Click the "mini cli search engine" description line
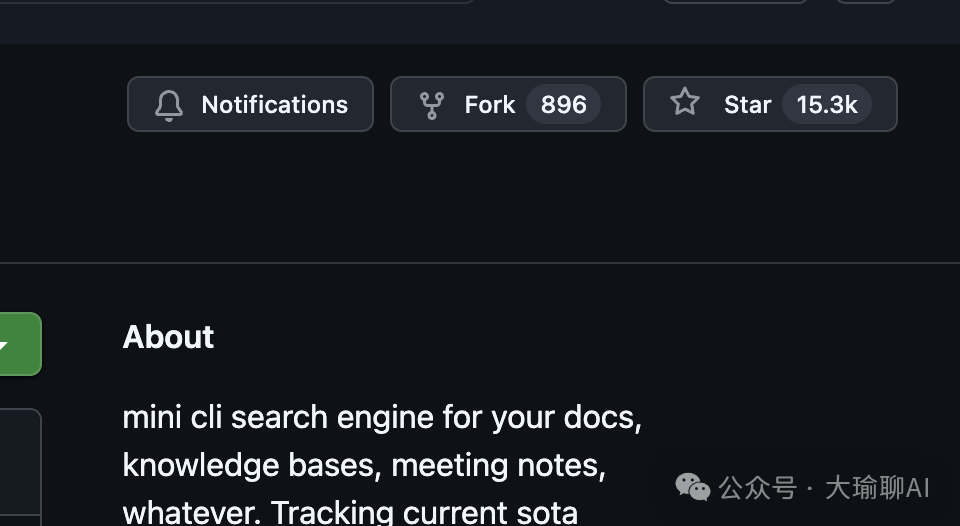This screenshot has height=526, width=960. tap(381, 417)
